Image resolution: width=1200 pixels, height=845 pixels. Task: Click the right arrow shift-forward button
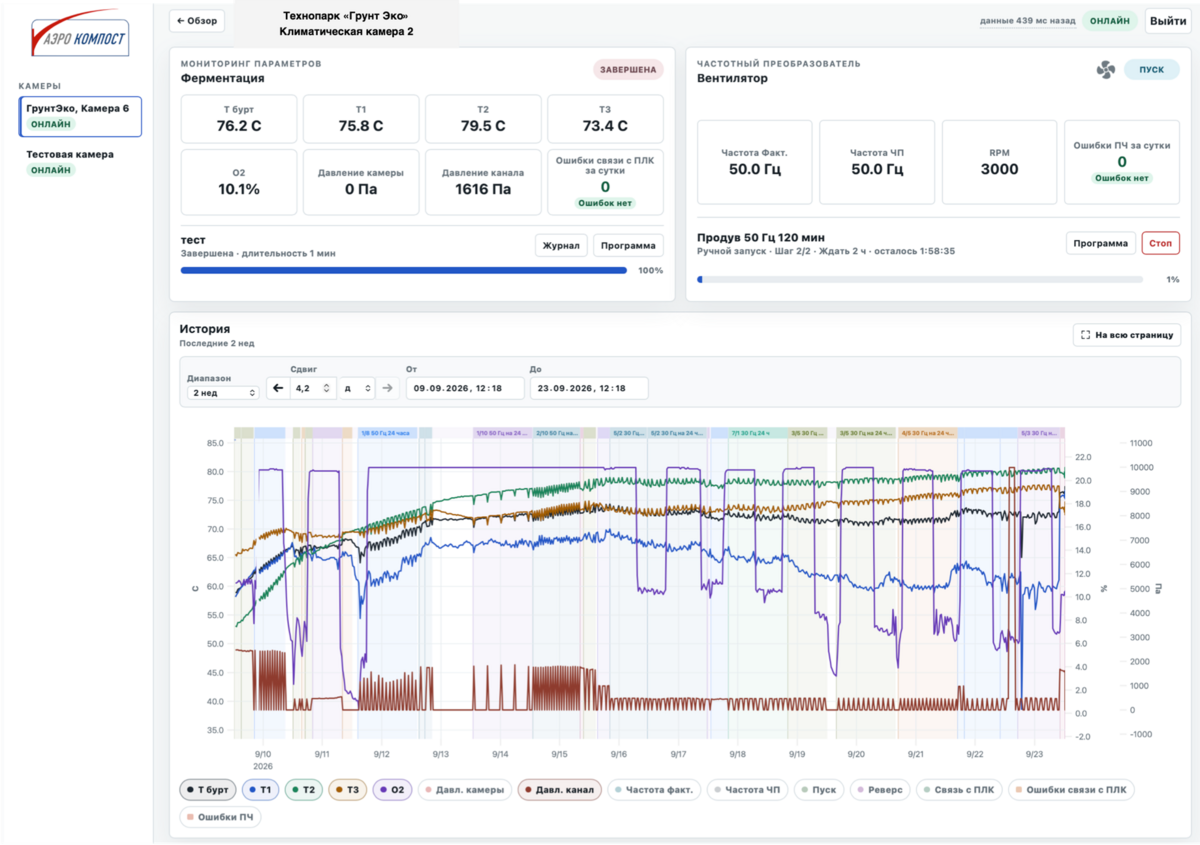pos(388,388)
